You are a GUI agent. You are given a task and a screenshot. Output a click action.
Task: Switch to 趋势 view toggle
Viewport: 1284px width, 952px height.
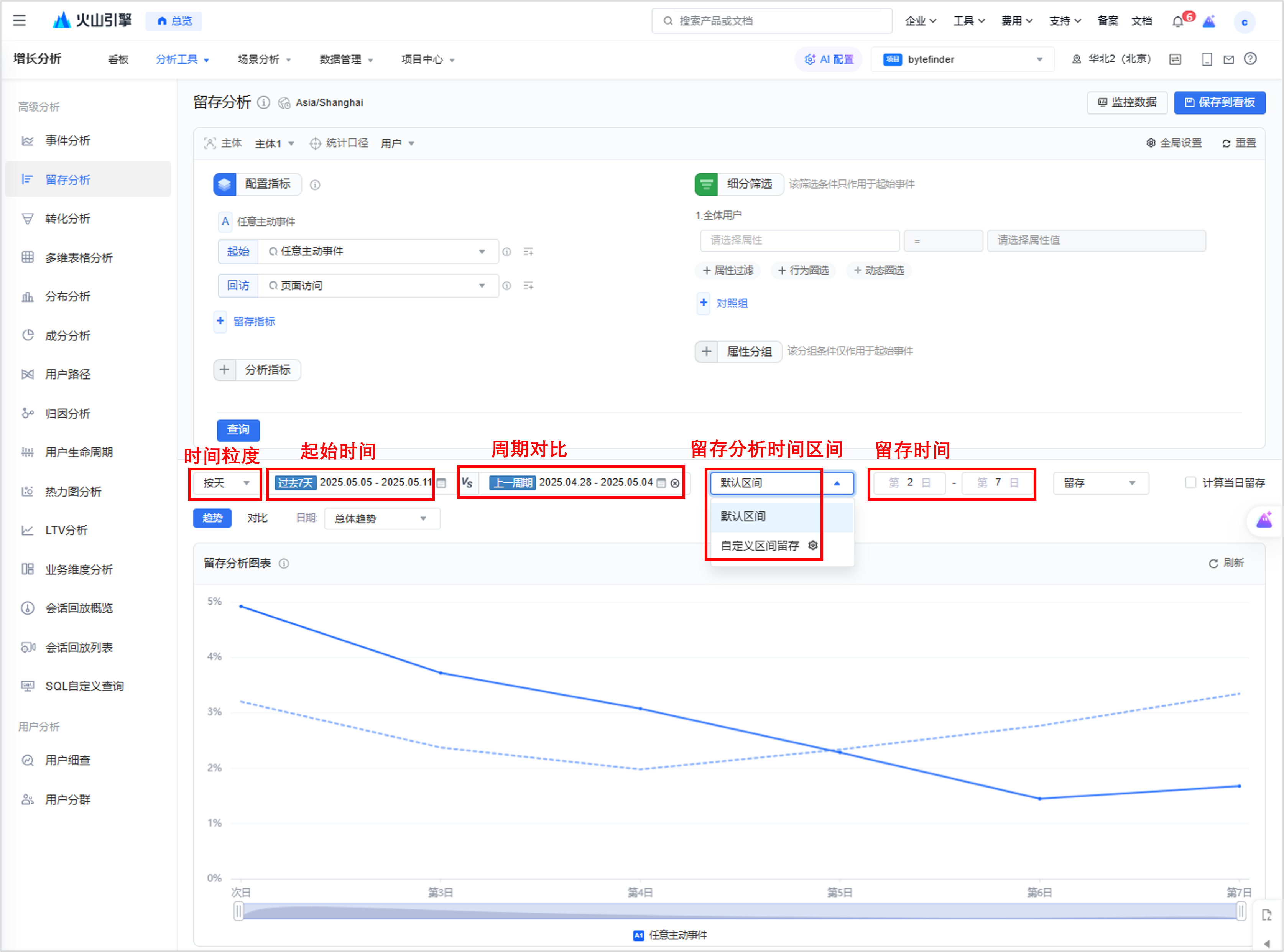tap(212, 518)
